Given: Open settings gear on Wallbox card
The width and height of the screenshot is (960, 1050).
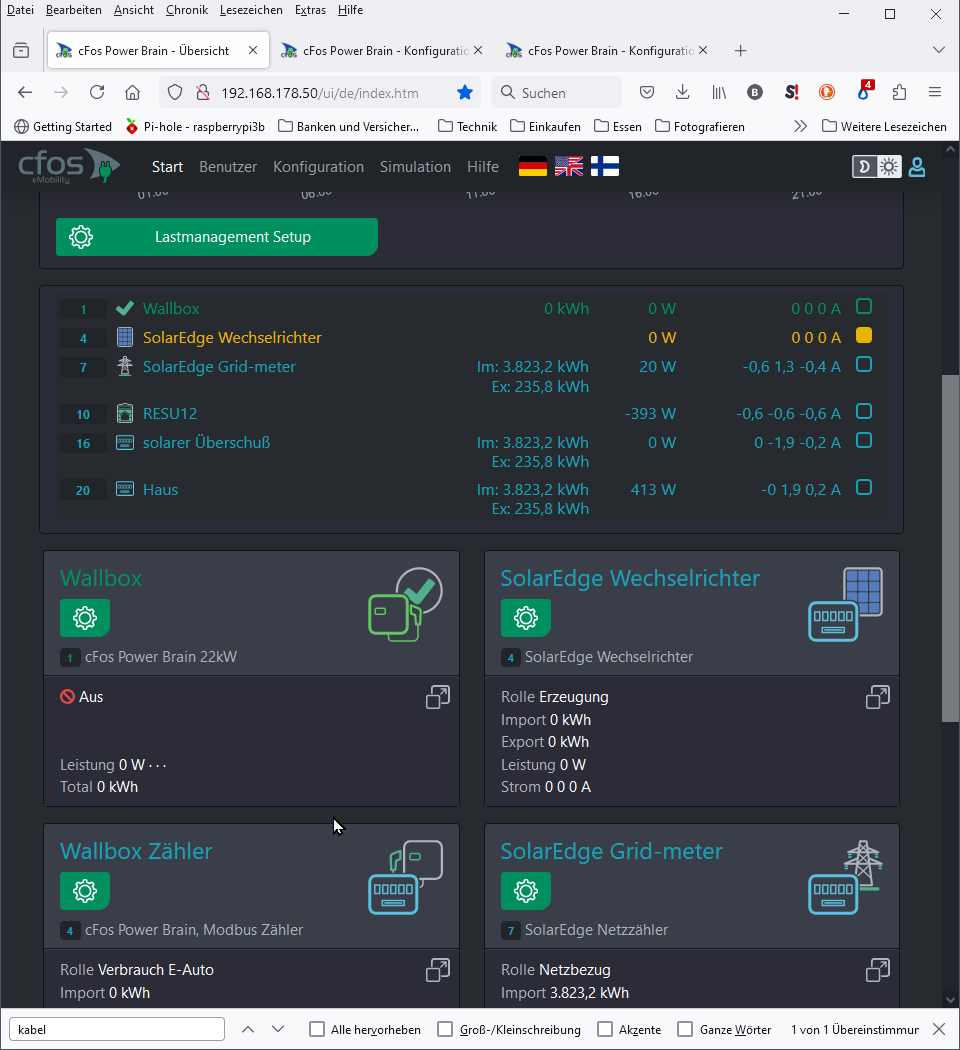Looking at the screenshot, I should coord(85,617).
